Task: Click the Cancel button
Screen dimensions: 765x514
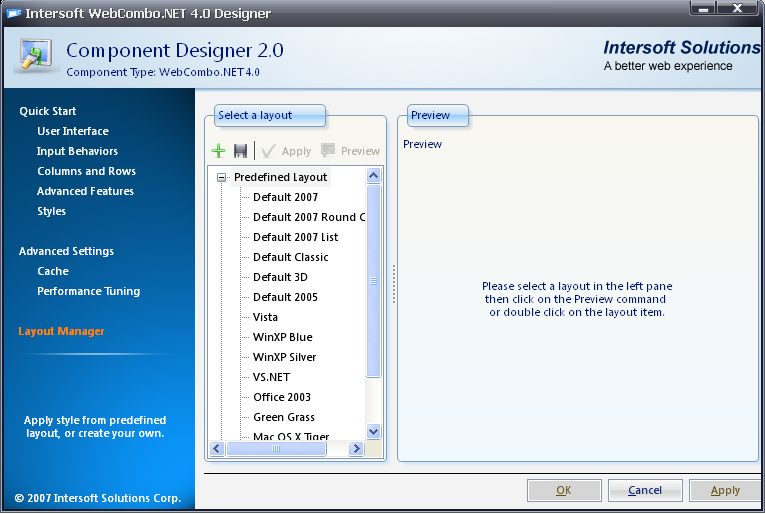Action: tap(645, 490)
